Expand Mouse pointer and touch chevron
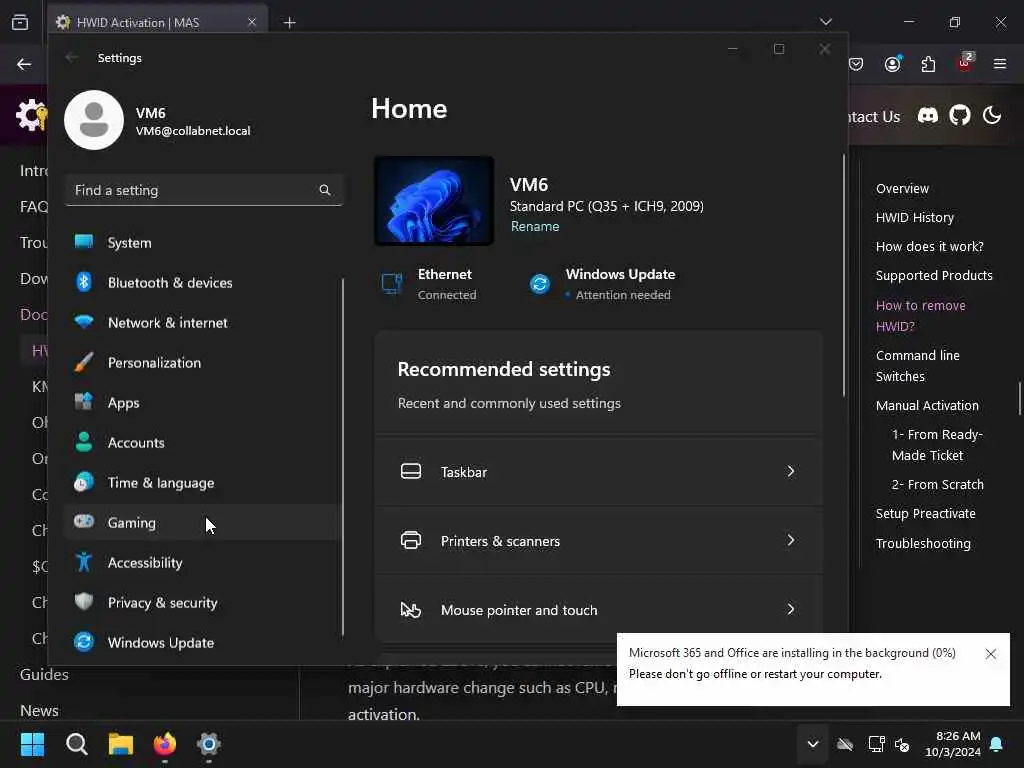 [791, 609]
